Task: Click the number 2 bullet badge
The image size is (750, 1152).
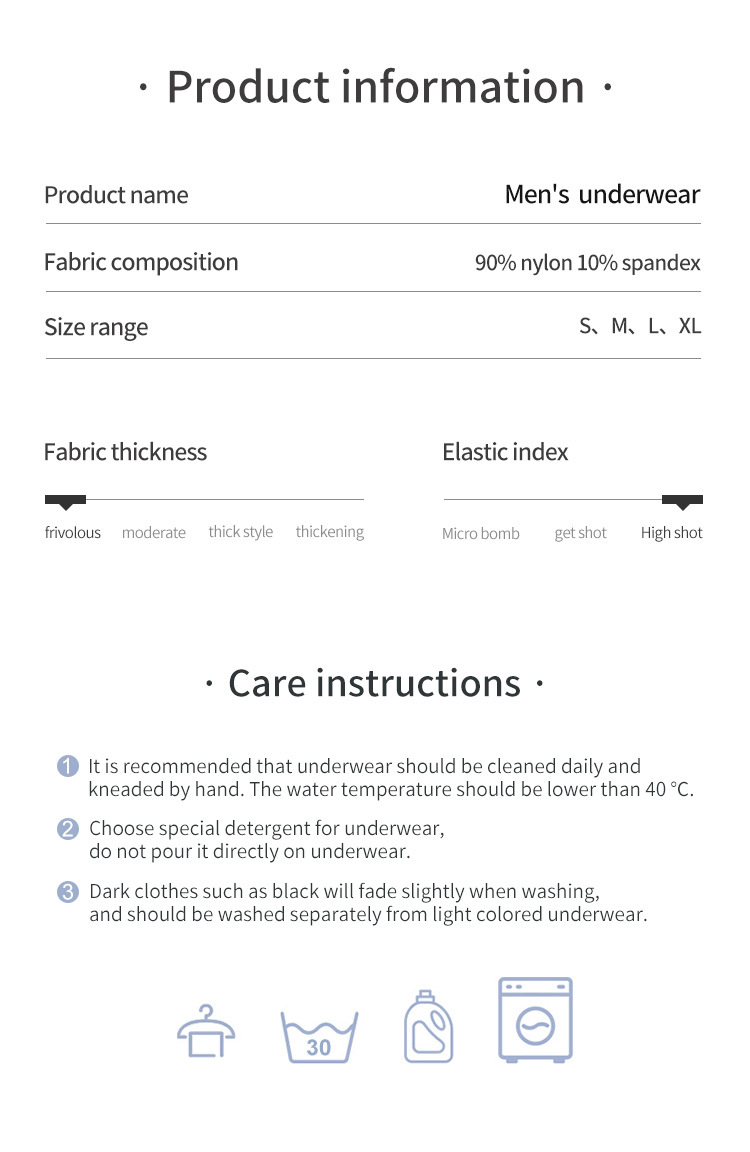Action: point(68,829)
